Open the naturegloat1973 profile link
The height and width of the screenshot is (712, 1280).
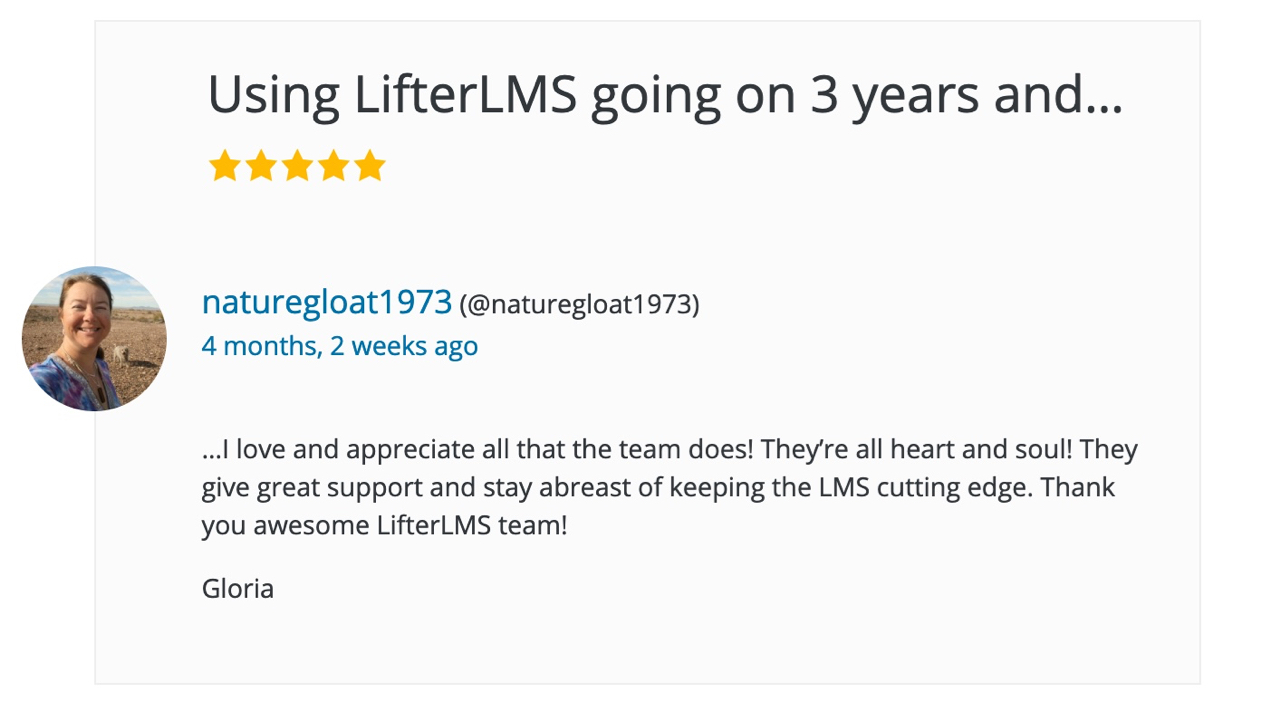pyautogui.click(x=327, y=302)
